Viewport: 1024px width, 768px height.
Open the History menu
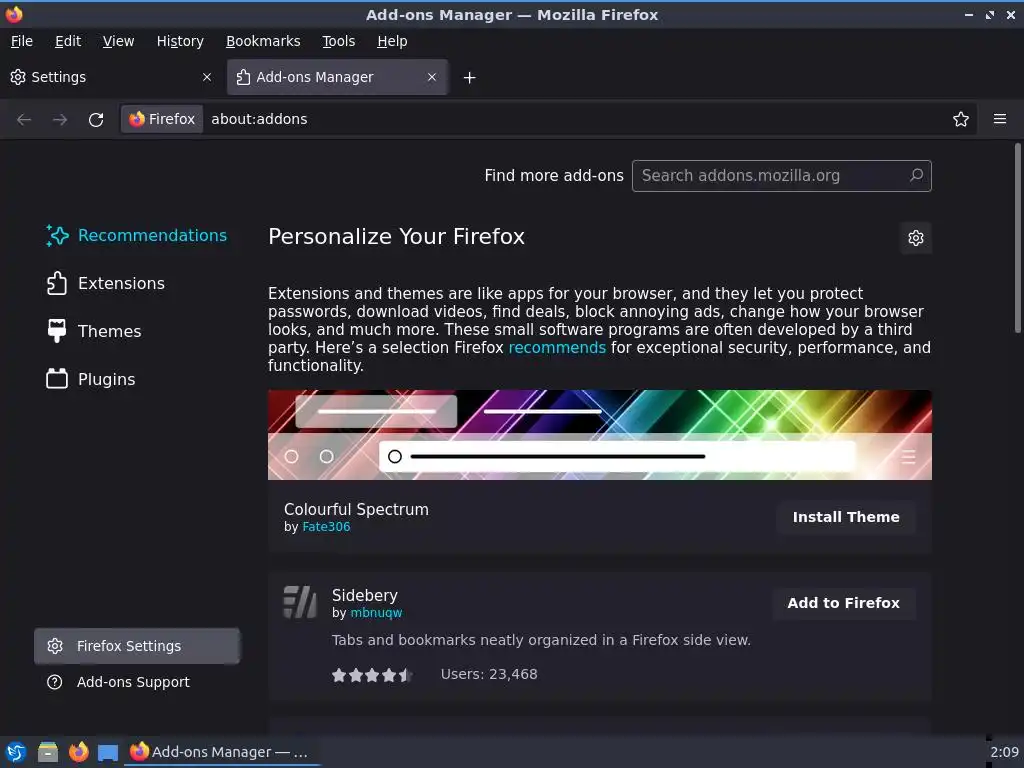click(180, 41)
